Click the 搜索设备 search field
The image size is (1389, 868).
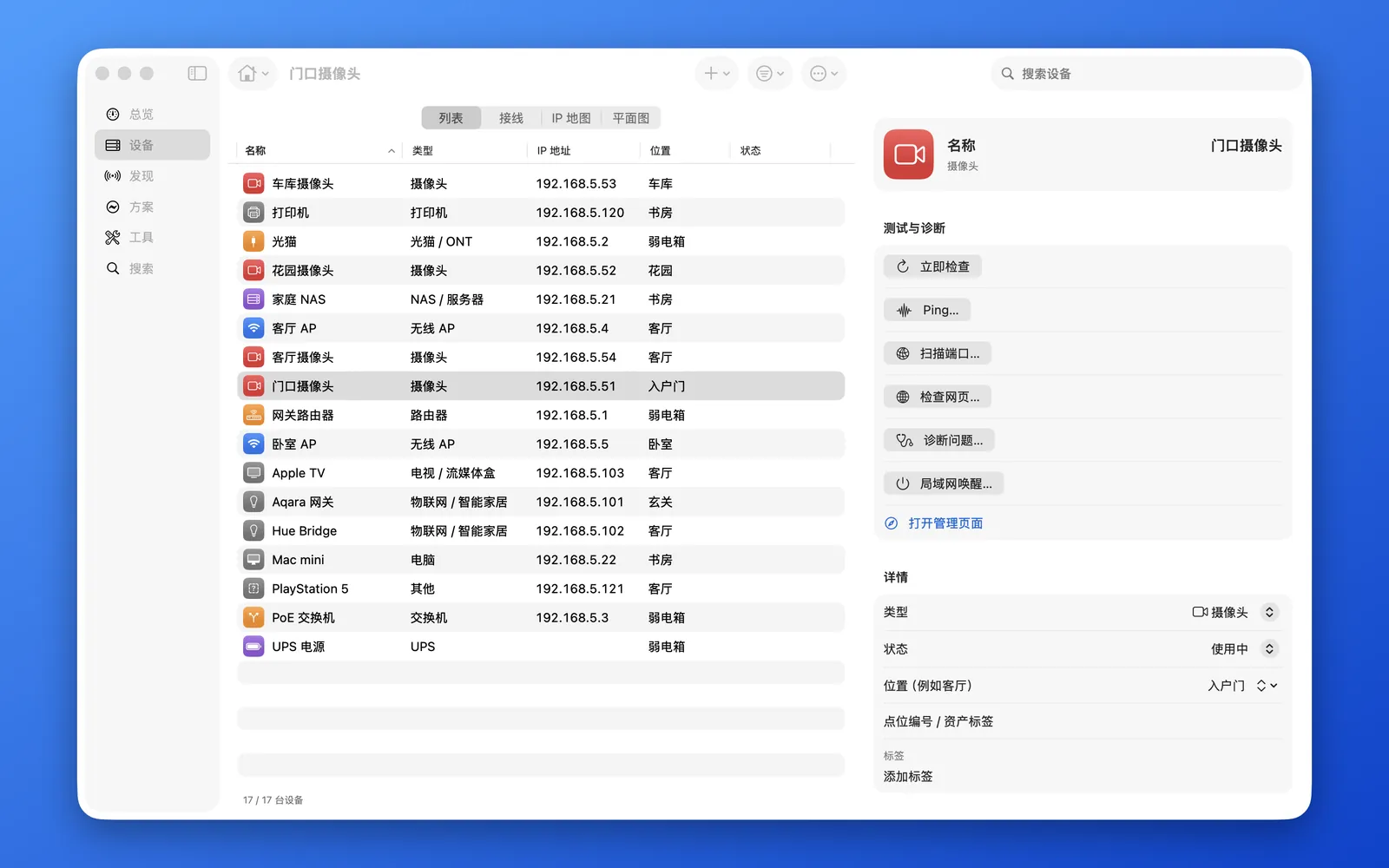coord(1147,74)
